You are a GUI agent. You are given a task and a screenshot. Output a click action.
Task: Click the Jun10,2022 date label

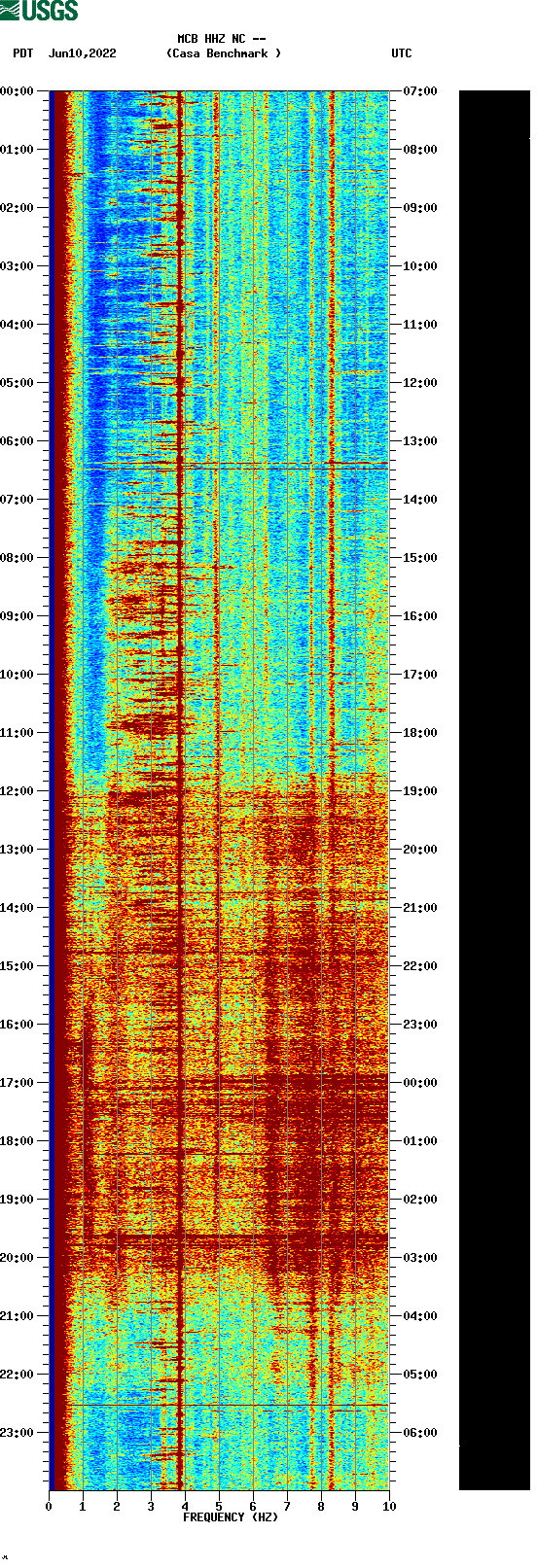(x=82, y=53)
